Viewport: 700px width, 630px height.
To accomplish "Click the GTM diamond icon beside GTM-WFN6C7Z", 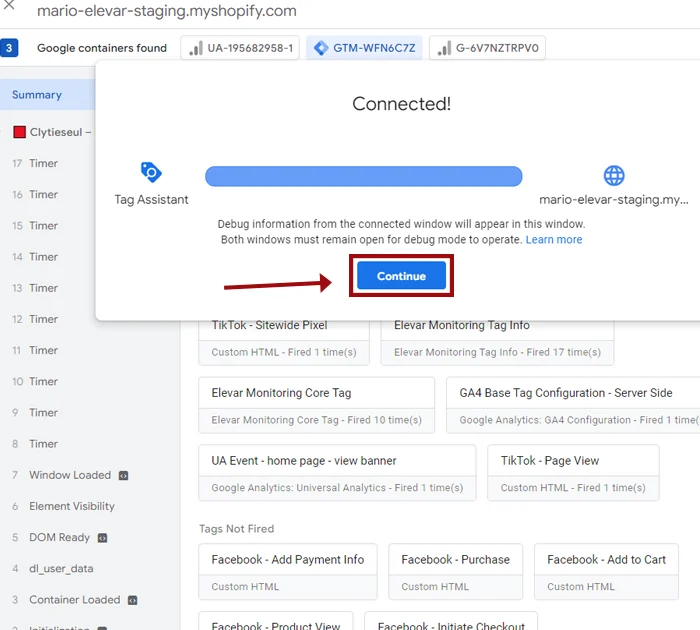I will click(321, 48).
